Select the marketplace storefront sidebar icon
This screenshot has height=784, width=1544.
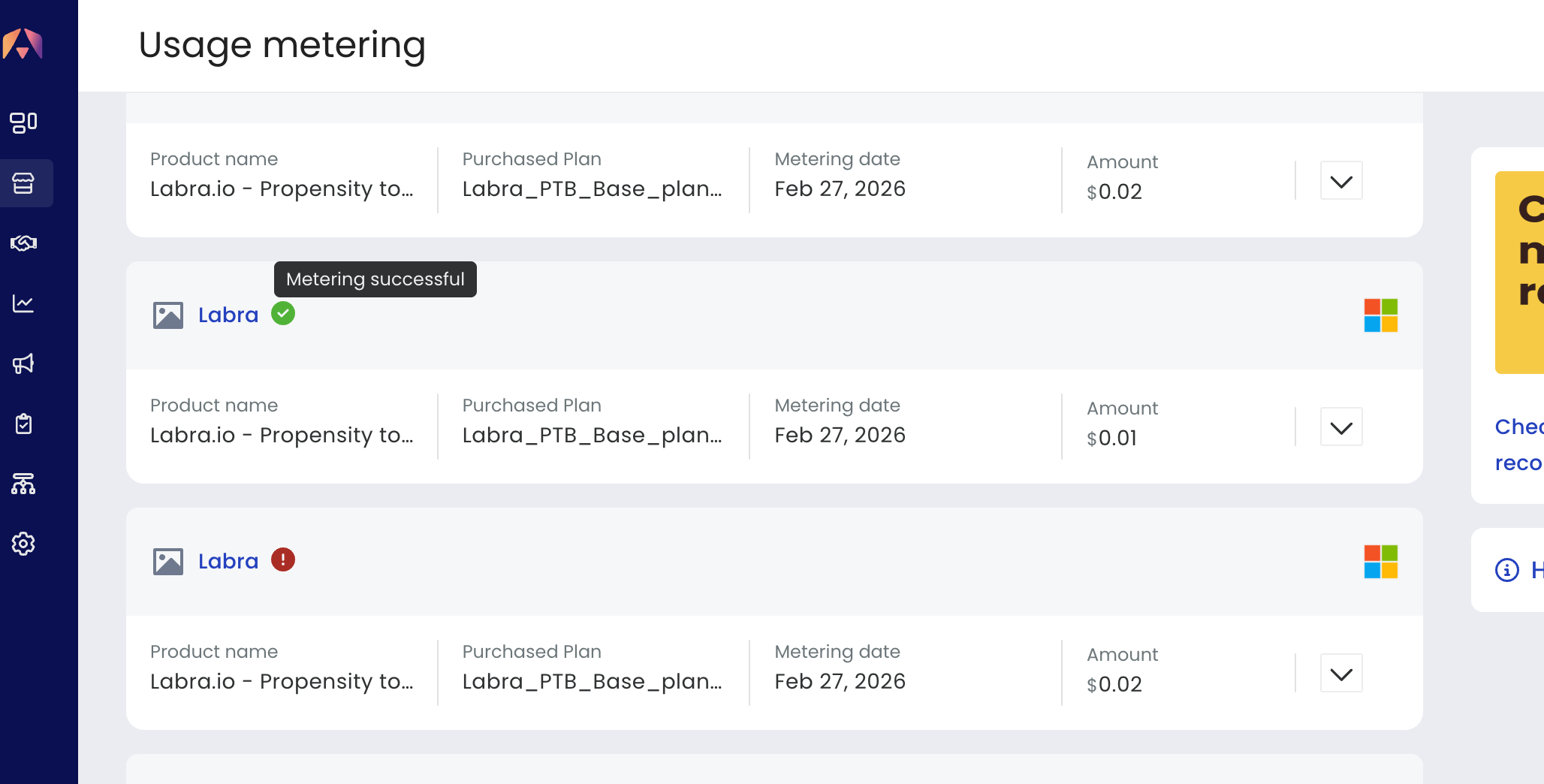tap(23, 183)
